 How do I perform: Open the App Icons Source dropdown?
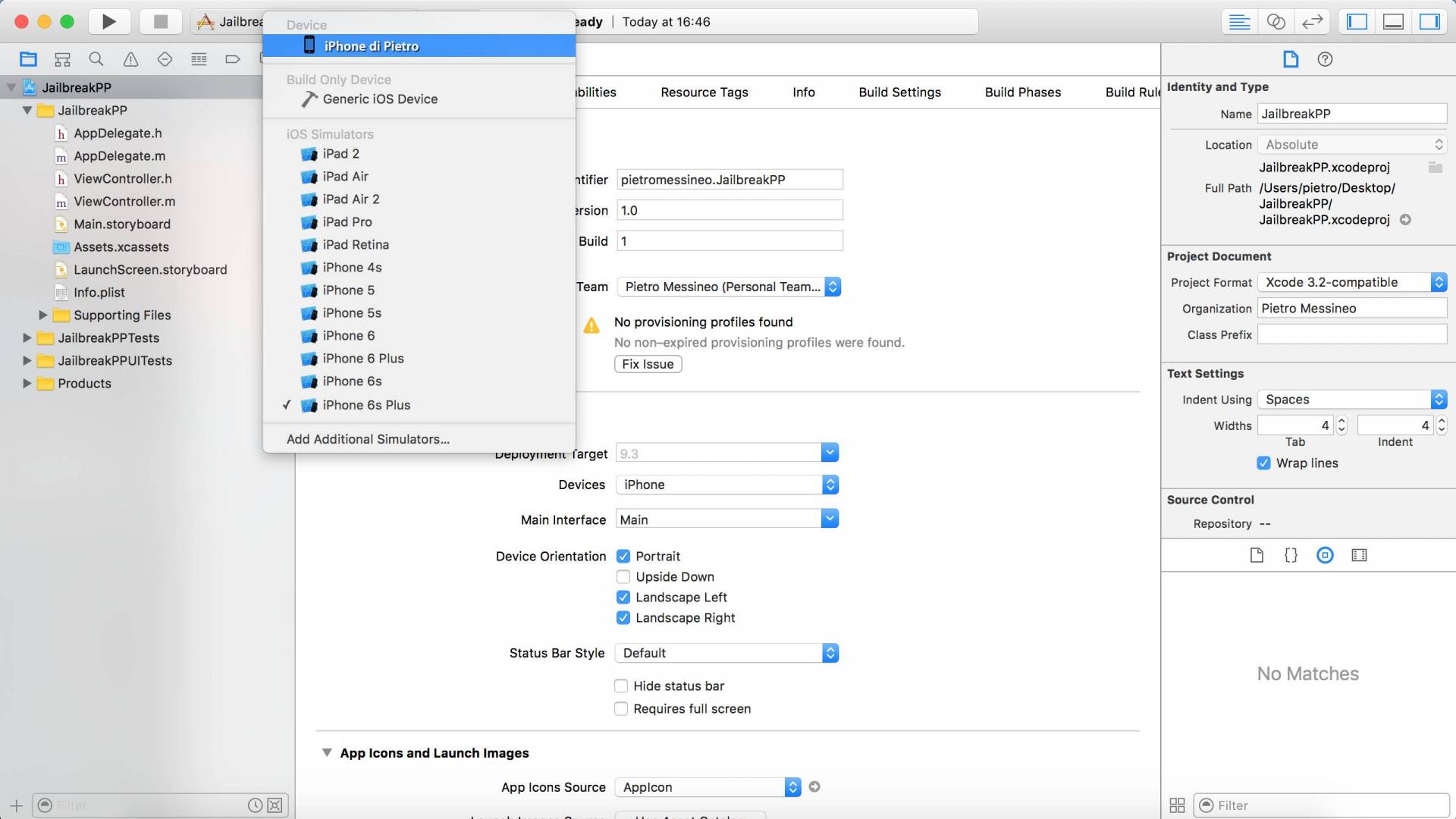pos(708,787)
